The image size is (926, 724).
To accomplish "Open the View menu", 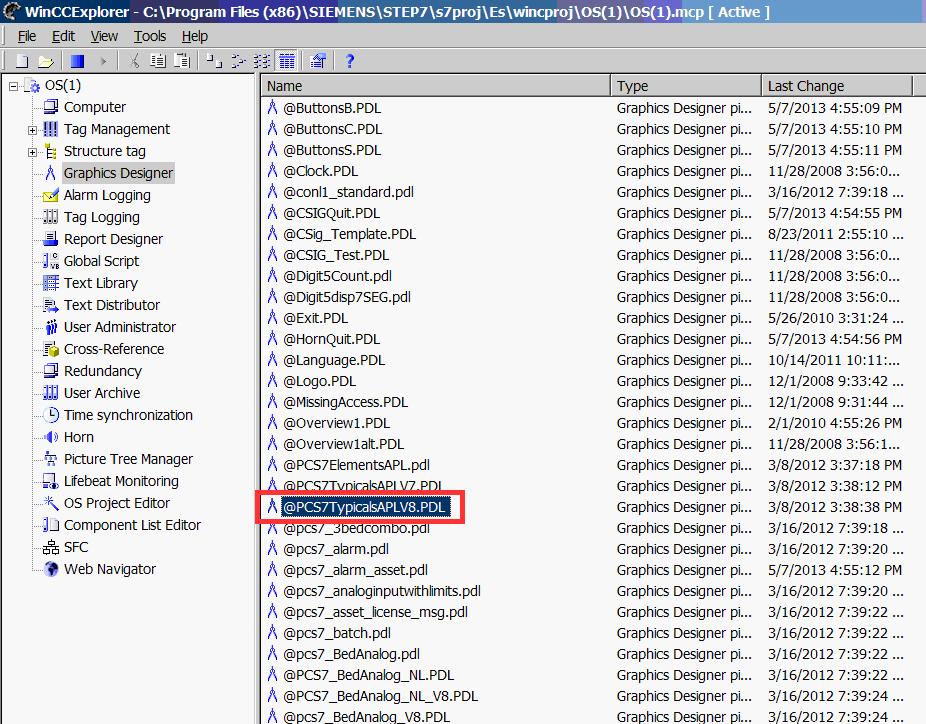I will (x=104, y=37).
